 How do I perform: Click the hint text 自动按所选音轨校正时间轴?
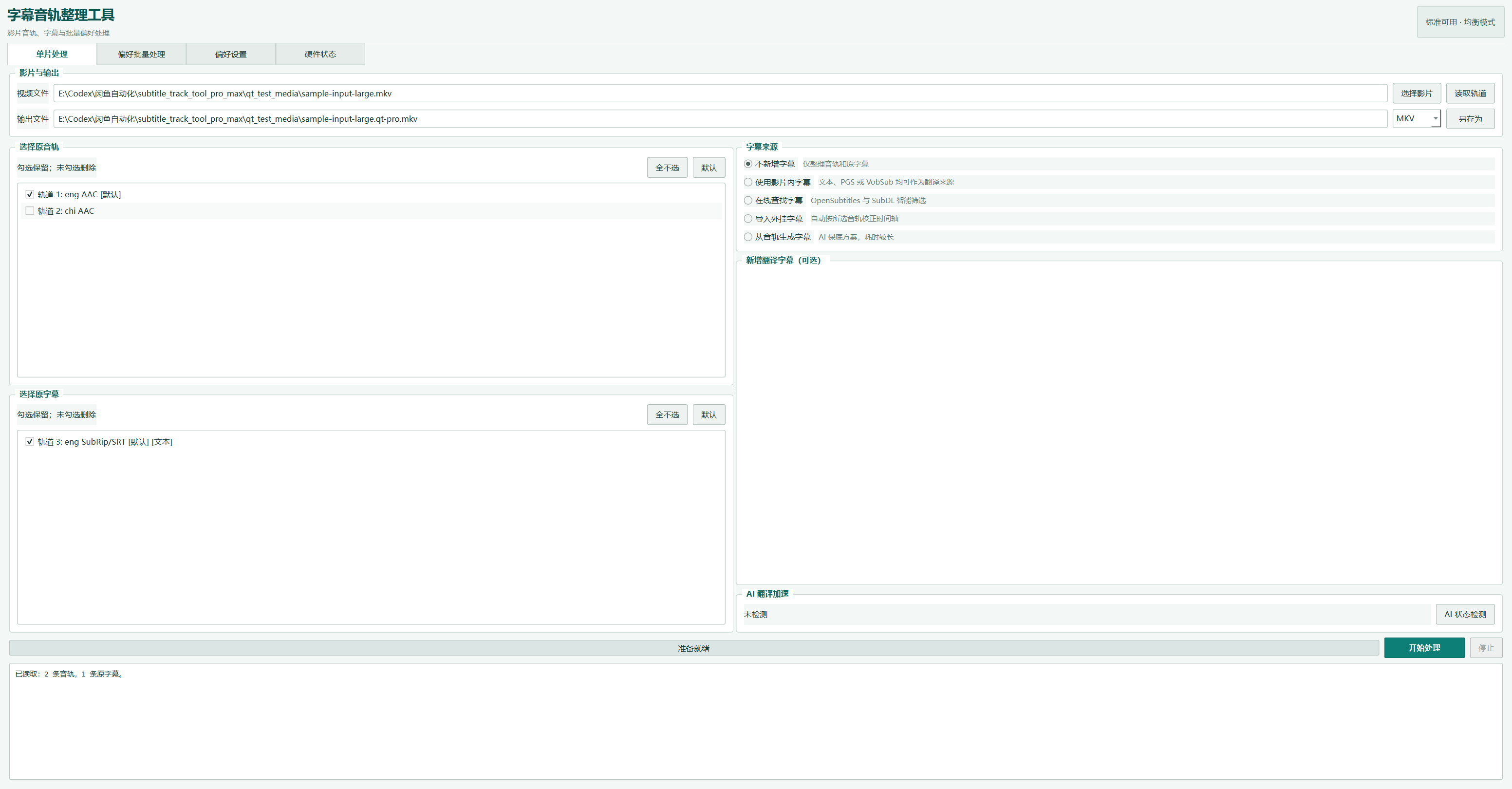pos(854,218)
